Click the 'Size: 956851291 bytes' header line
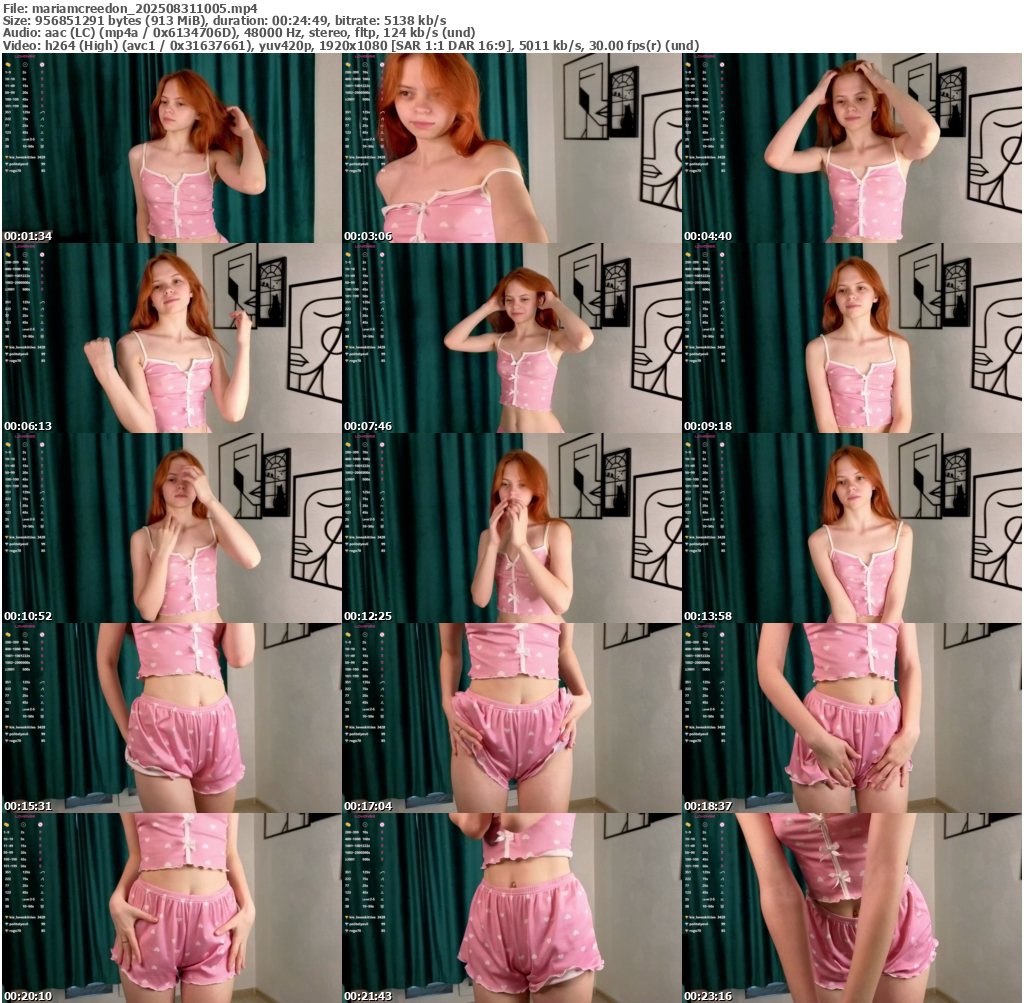Image resolution: width=1024 pixels, height=1003 pixels. [x=225, y=21]
